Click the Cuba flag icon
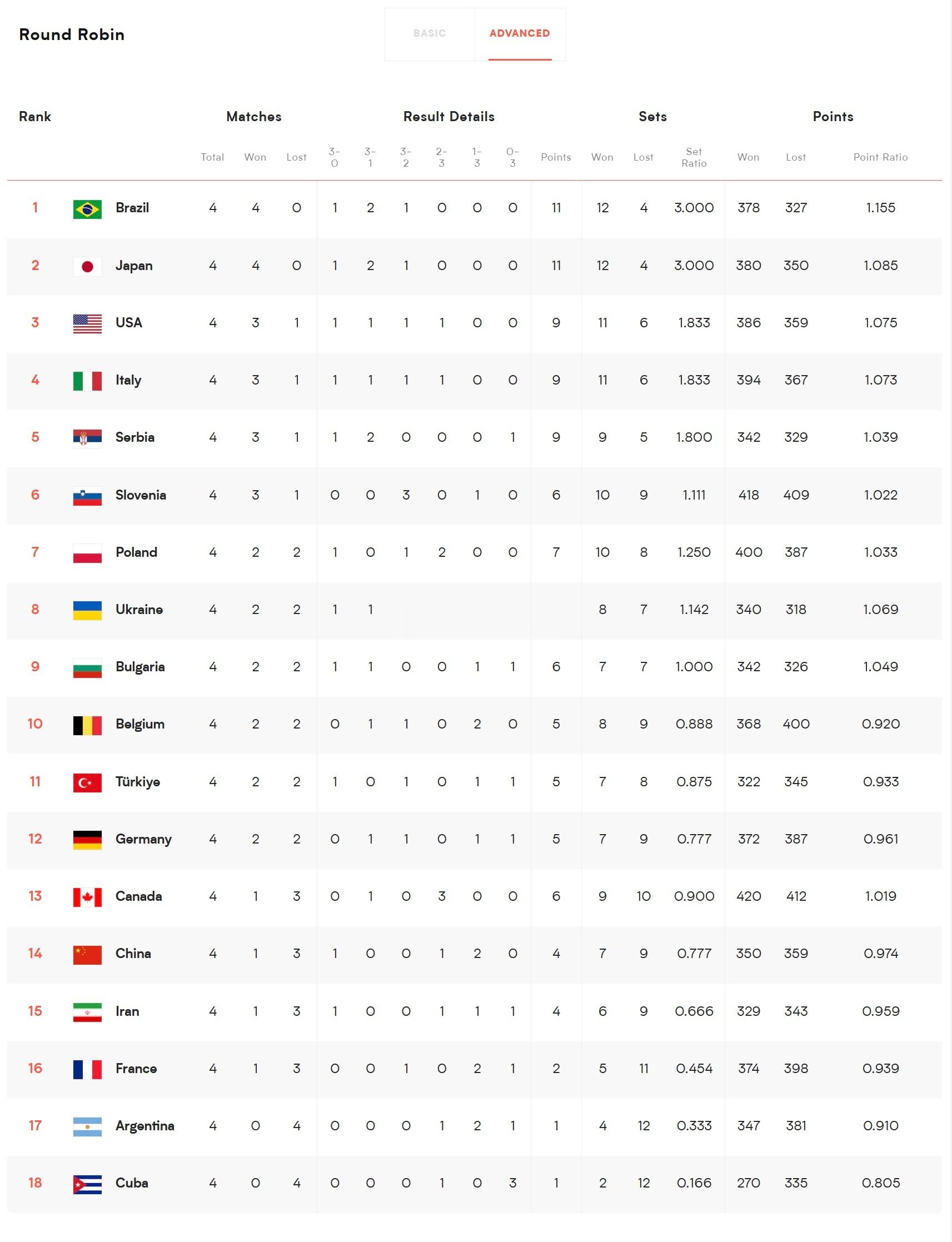Viewport: 952px width, 1242px height. [87, 1184]
